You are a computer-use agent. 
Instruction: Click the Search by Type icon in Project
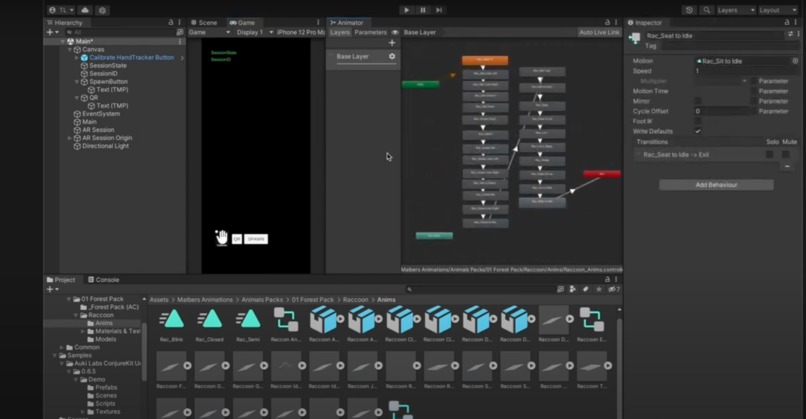pos(573,289)
